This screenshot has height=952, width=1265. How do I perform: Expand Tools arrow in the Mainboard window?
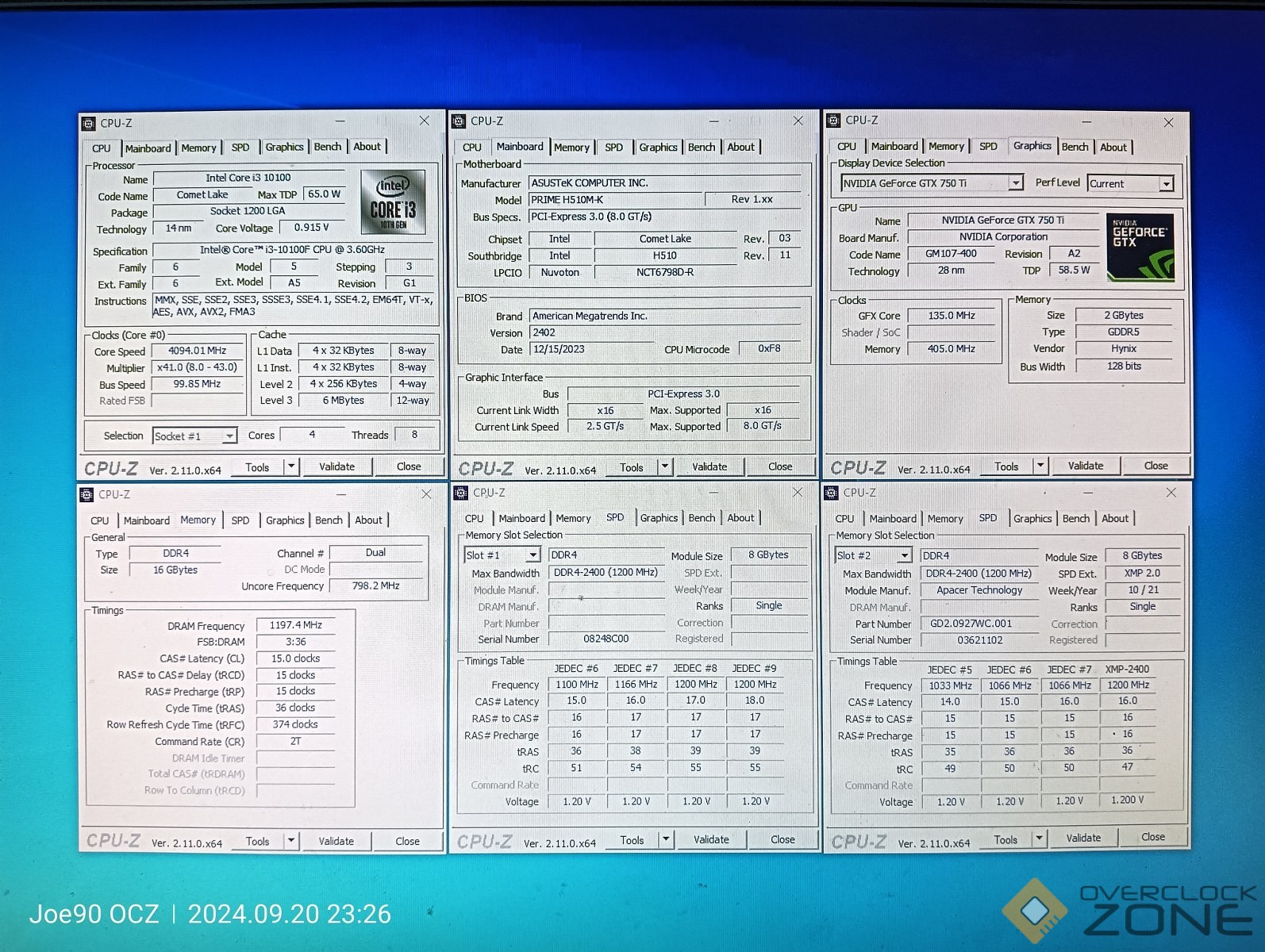pos(665,467)
